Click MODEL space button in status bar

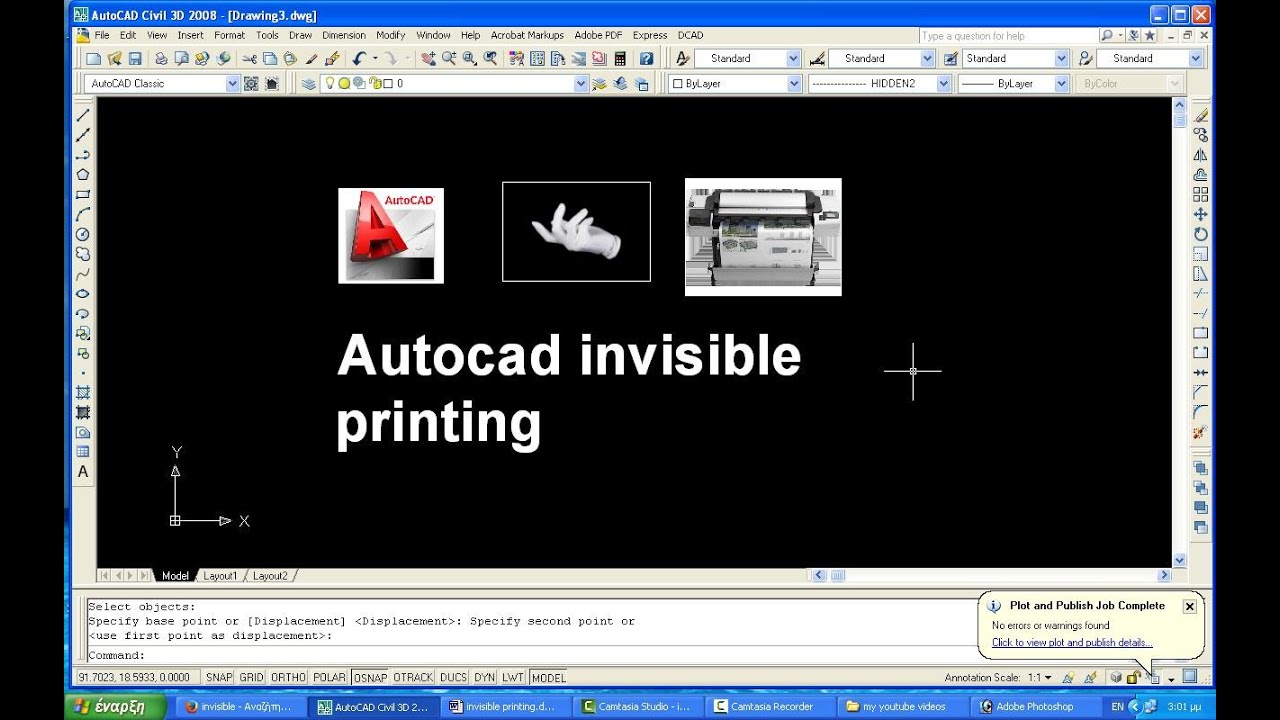pyautogui.click(x=548, y=677)
